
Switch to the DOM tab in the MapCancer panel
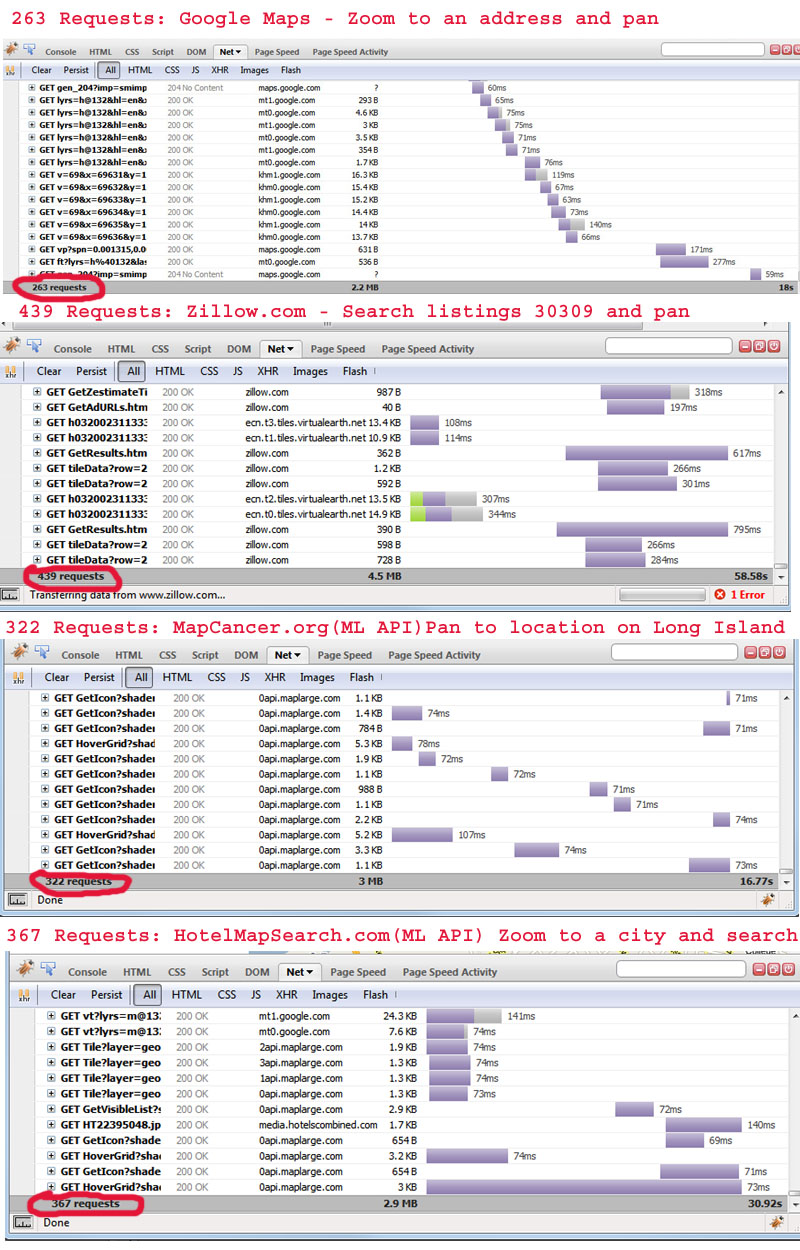pyautogui.click(x=247, y=656)
